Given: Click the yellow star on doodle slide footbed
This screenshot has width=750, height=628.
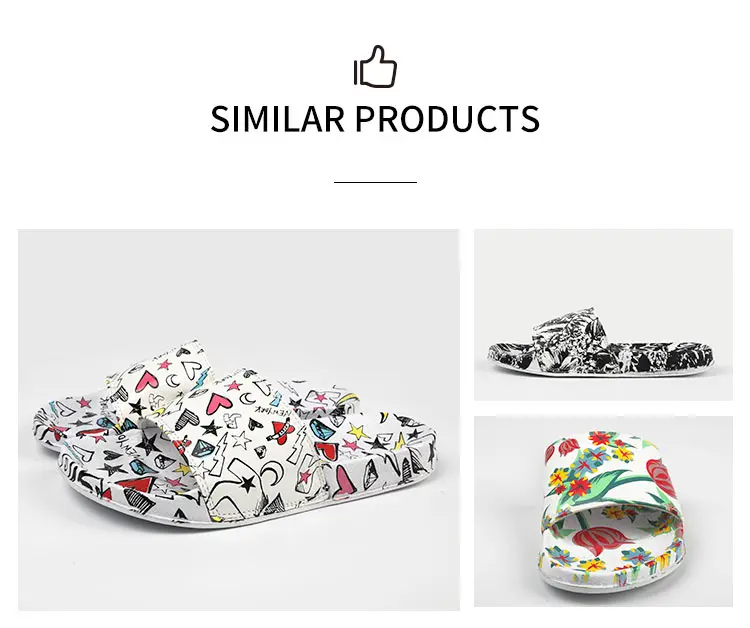Looking at the screenshot, I should tap(359, 432).
